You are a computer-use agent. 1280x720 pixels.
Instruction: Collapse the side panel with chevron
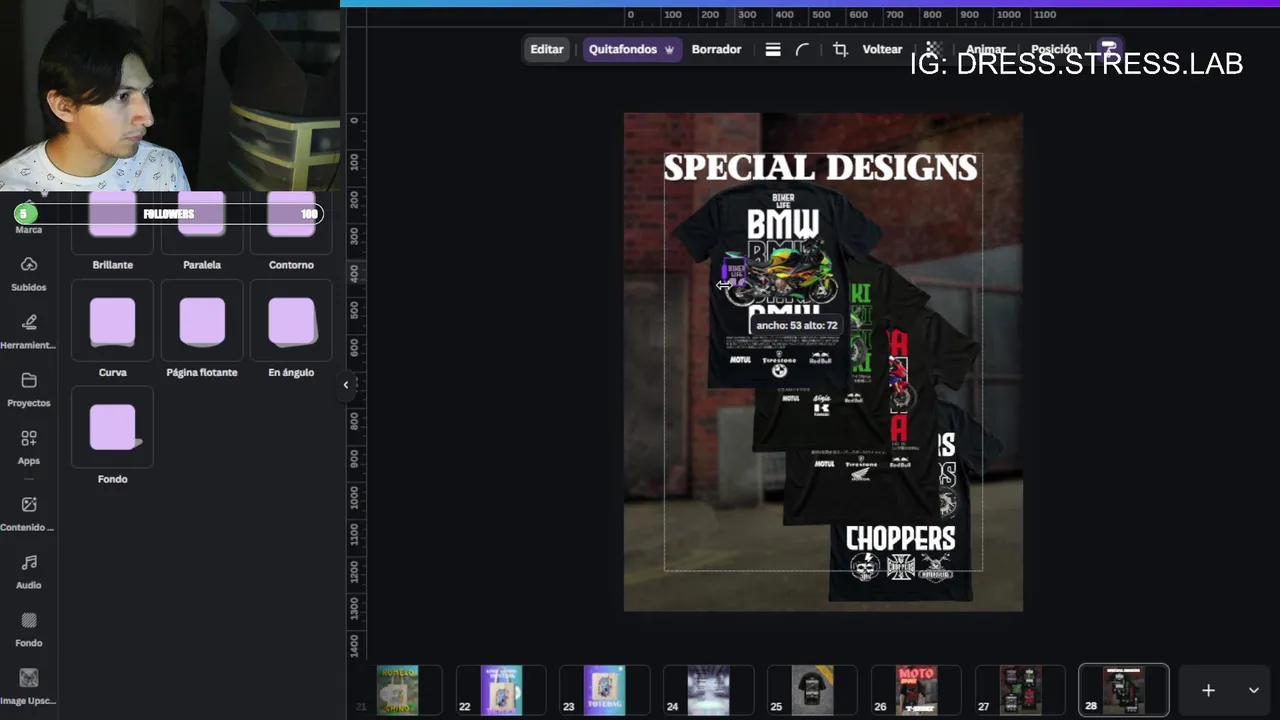[346, 385]
